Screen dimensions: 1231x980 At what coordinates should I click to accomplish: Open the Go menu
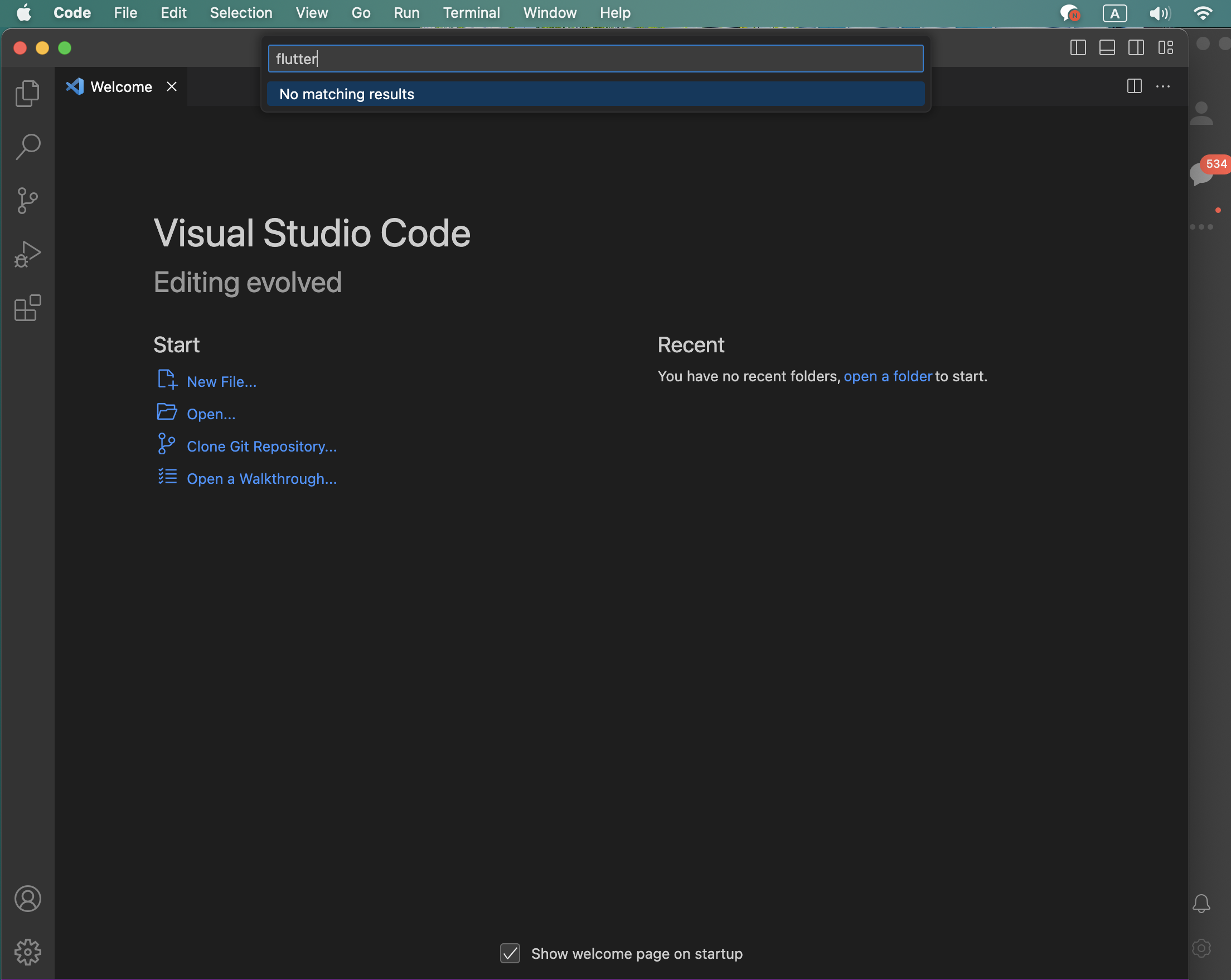361,13
